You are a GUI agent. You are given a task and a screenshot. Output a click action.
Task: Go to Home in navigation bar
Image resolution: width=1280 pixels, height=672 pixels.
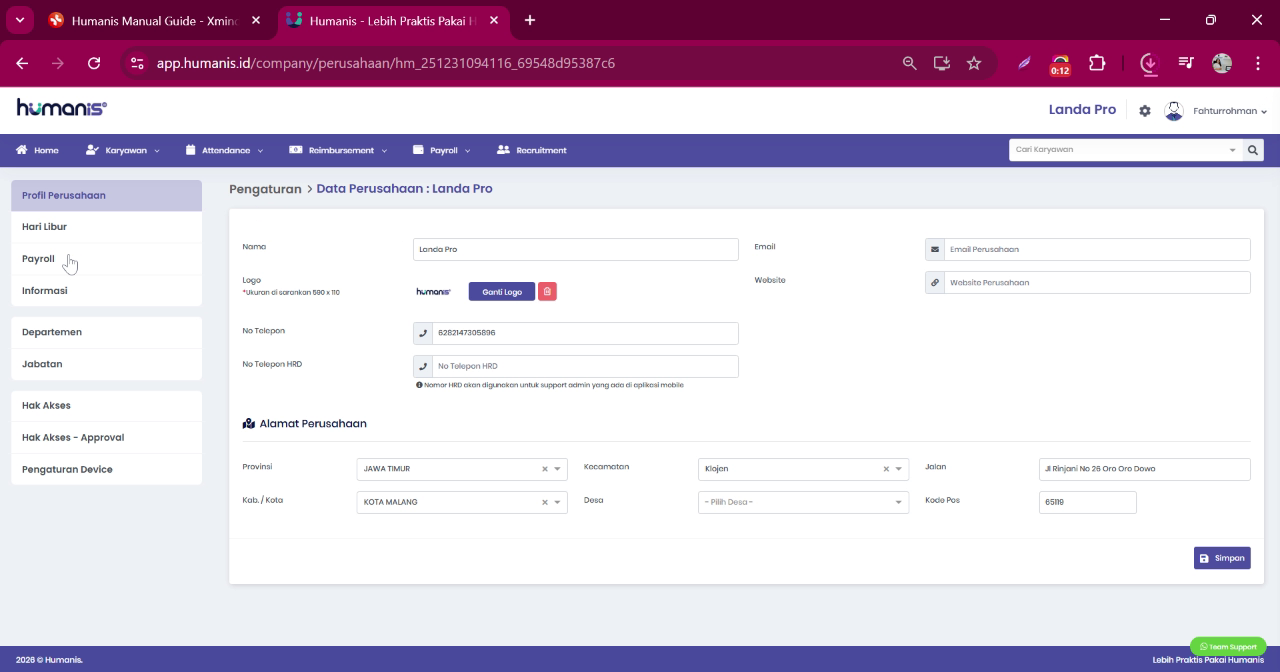pyautogui.click(x=37, y=150)
